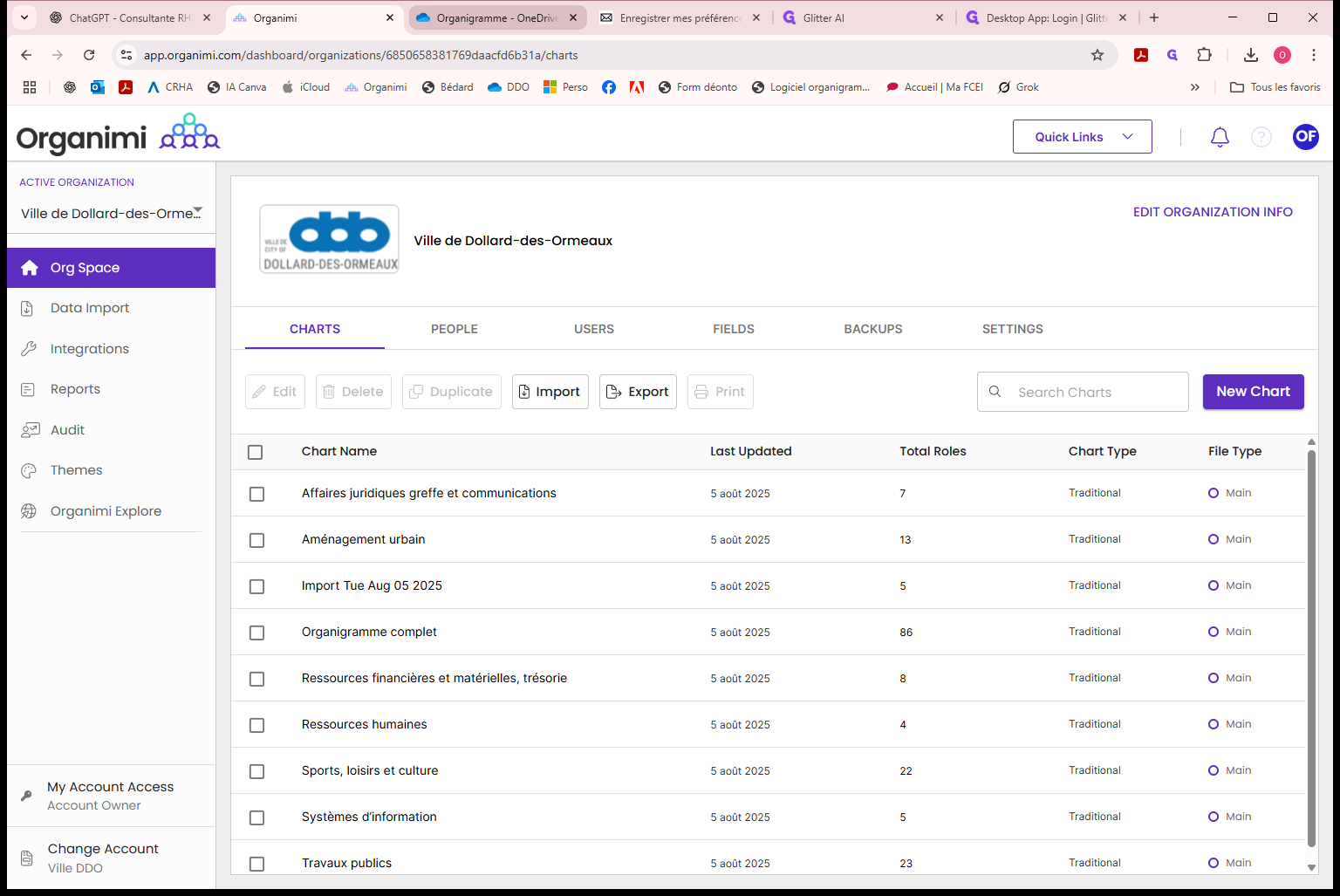Open the Outlook bookmark icon

pyautogui.click(x=98, y=87)
